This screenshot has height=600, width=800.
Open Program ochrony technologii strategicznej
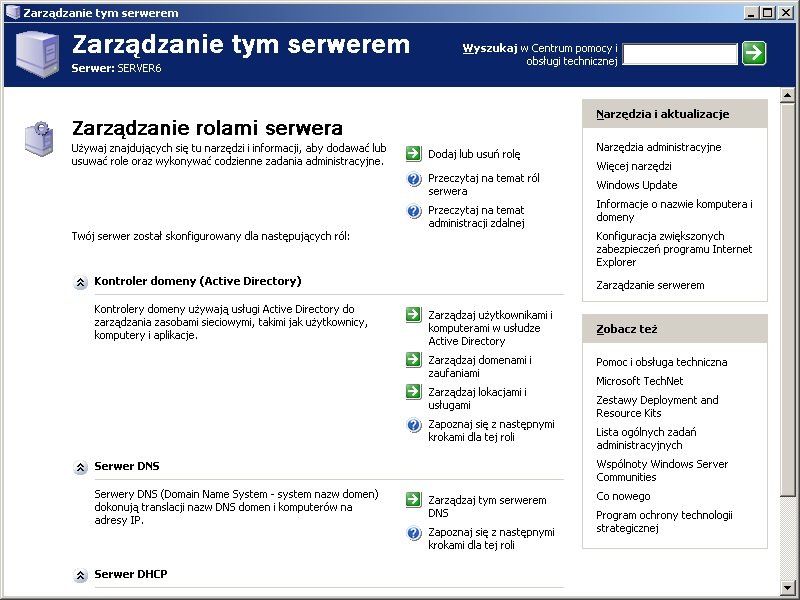pos(664,521)
